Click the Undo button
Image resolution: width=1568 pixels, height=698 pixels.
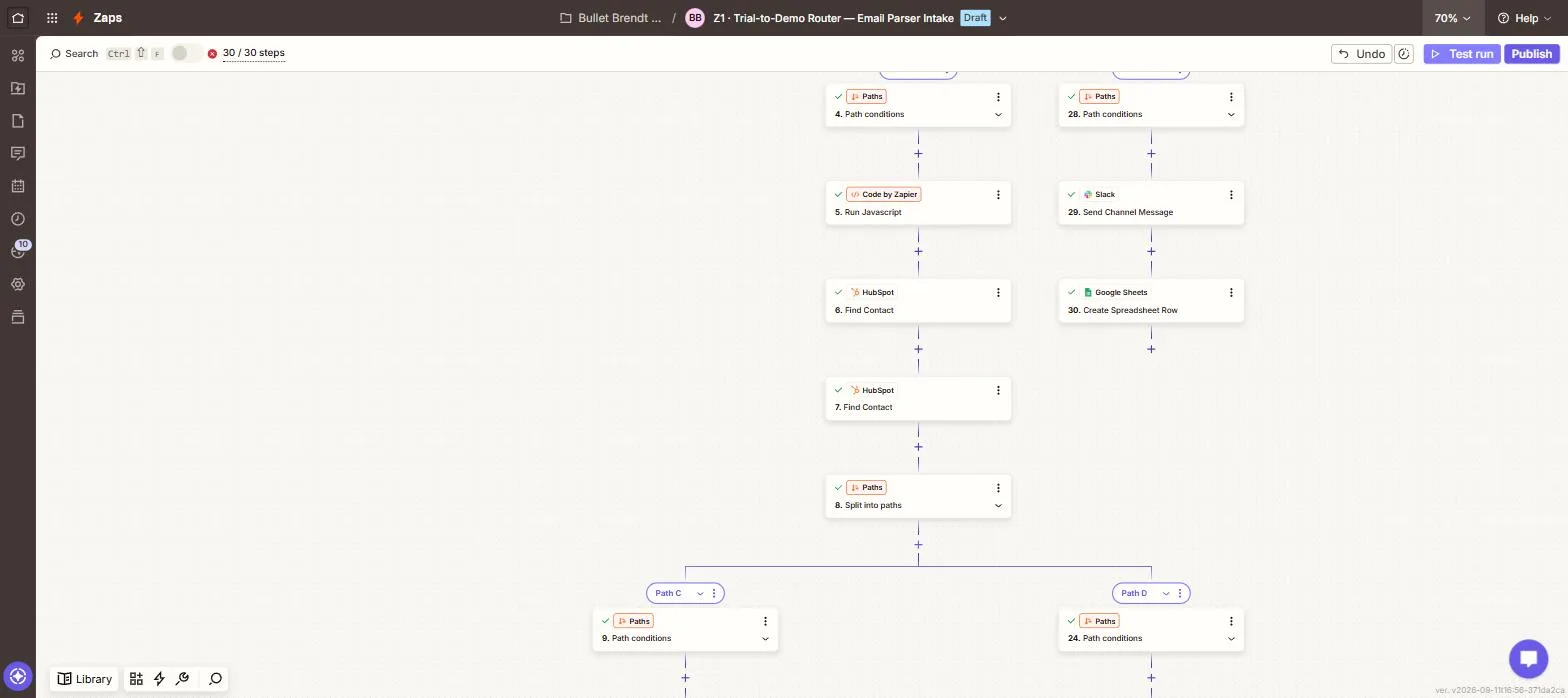(1361, 54)
